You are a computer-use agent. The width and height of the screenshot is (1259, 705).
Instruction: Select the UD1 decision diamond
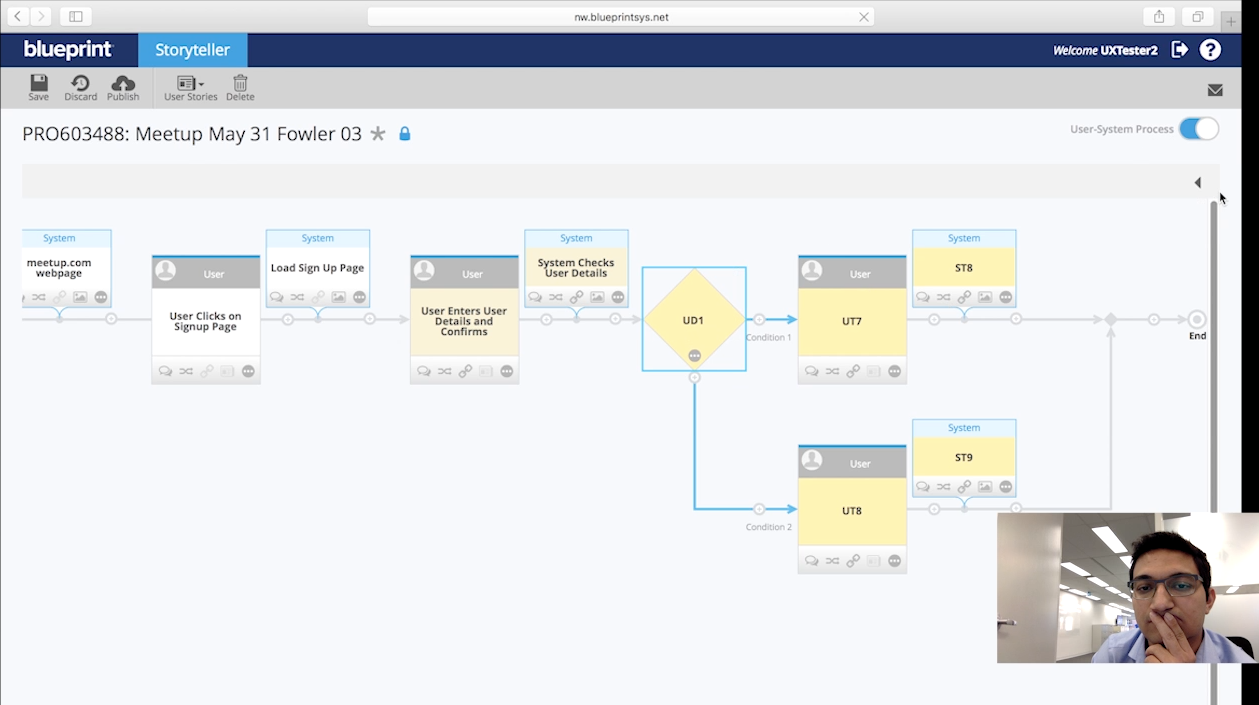point(694,319)
